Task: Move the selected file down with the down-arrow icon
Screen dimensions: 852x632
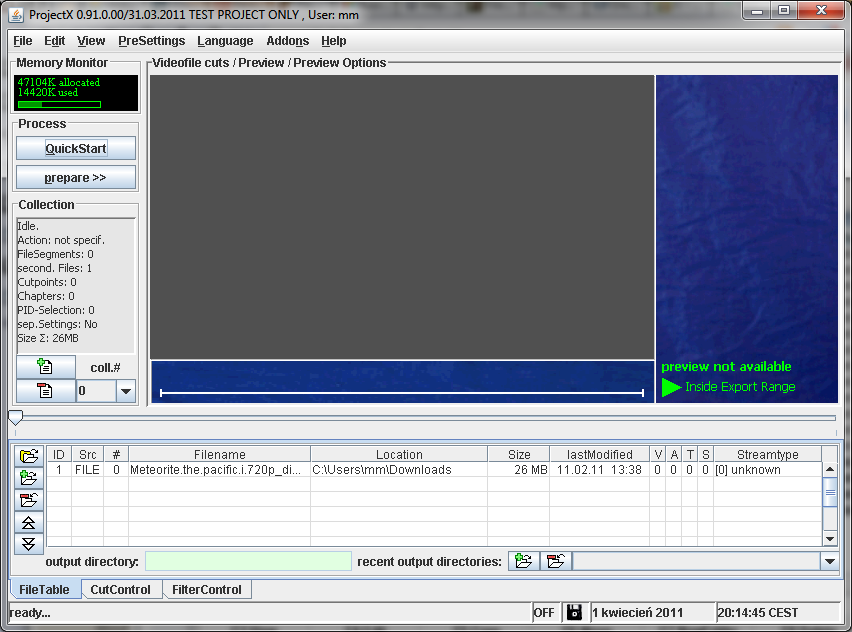Action: click(x=29, y=544)
